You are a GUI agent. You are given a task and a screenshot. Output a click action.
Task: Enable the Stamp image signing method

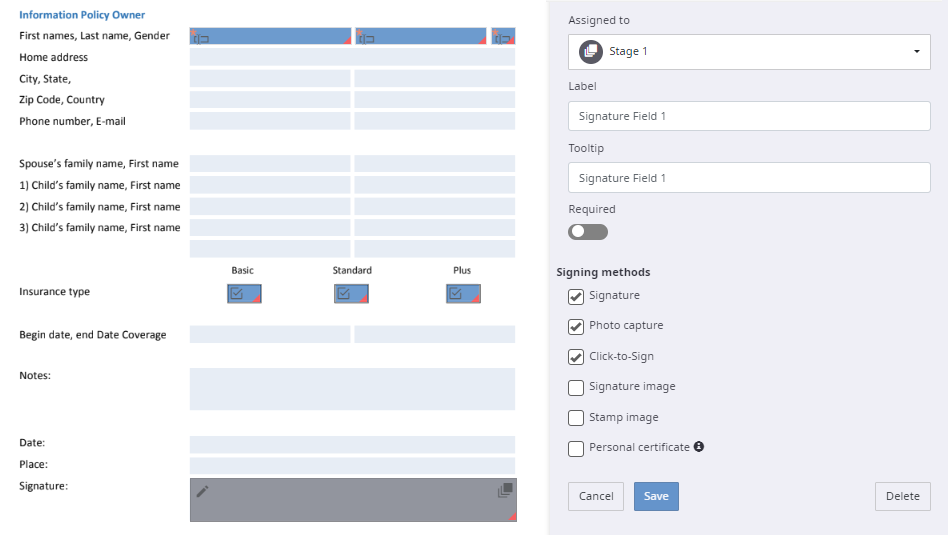tap(576, 418)
